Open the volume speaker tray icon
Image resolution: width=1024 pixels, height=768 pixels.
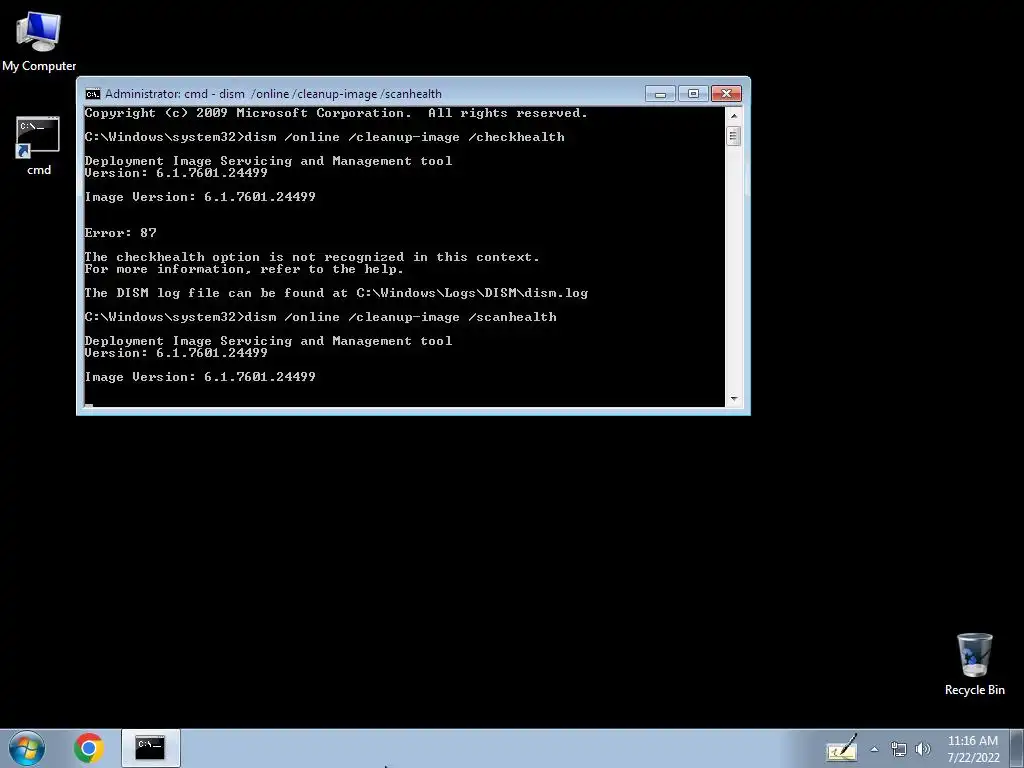(x=923, y=749)
